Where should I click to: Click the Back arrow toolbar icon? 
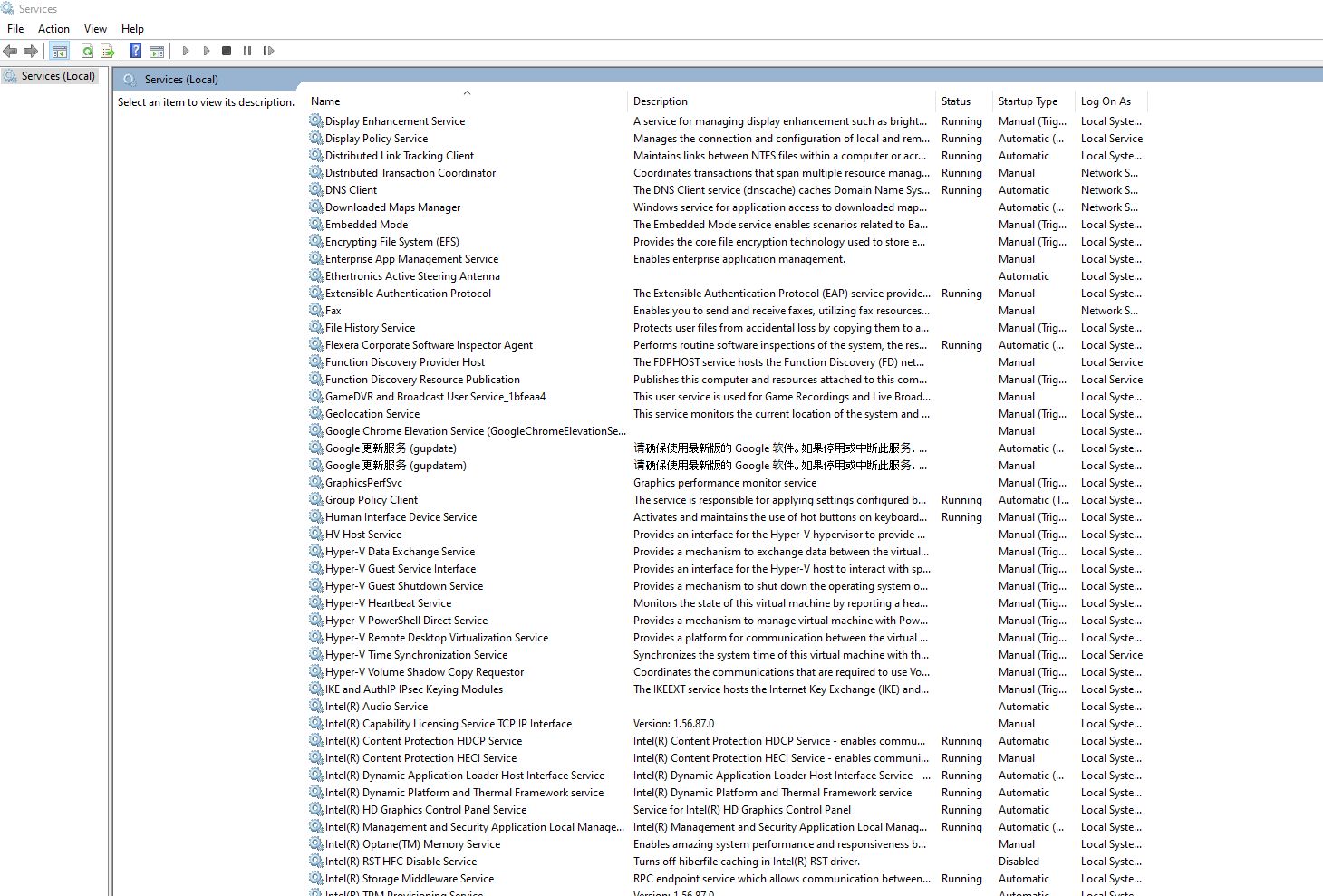11,52
